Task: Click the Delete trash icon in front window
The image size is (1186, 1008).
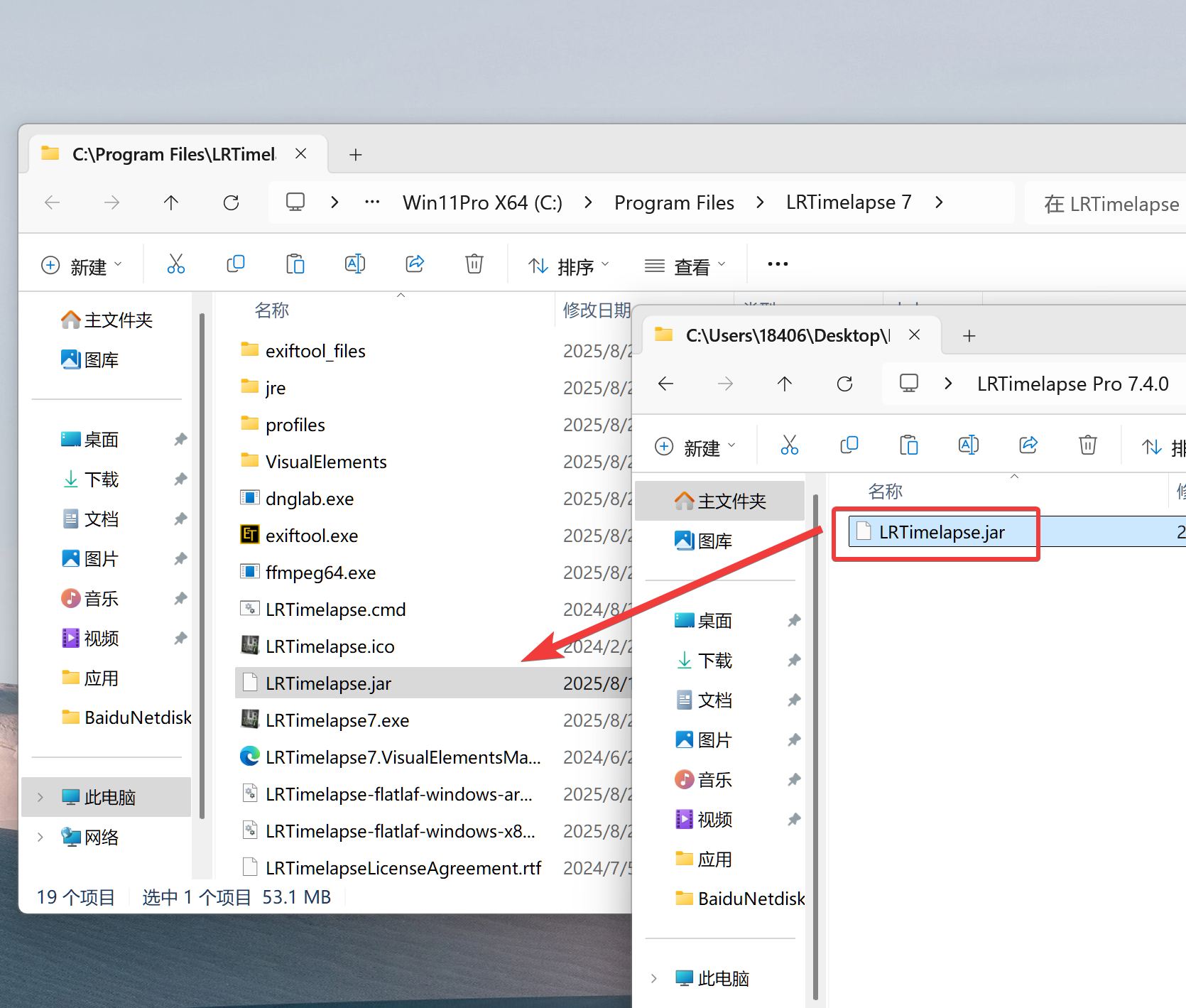Action: (x=1087, y=445)
